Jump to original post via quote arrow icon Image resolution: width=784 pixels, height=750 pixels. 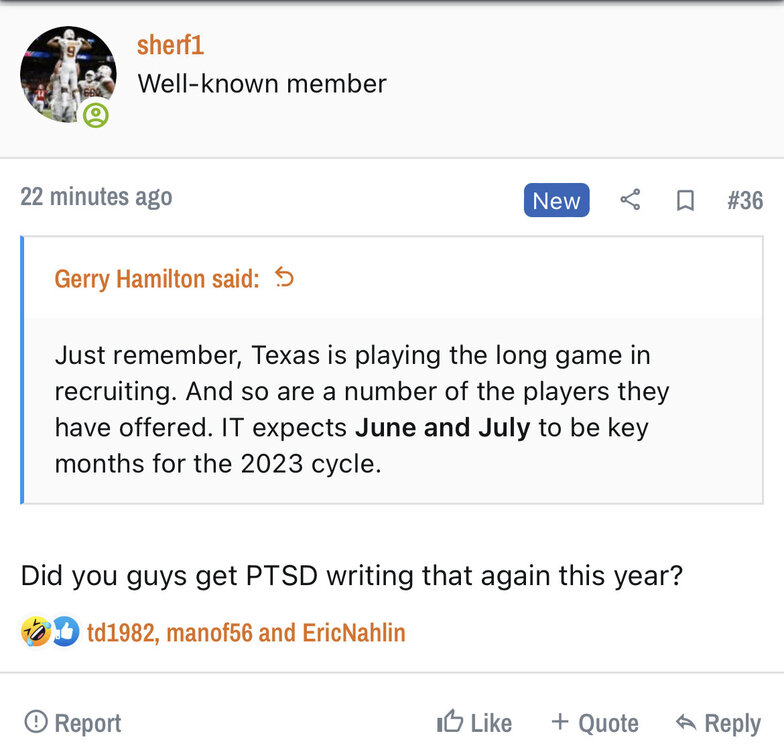coord(285,277)
